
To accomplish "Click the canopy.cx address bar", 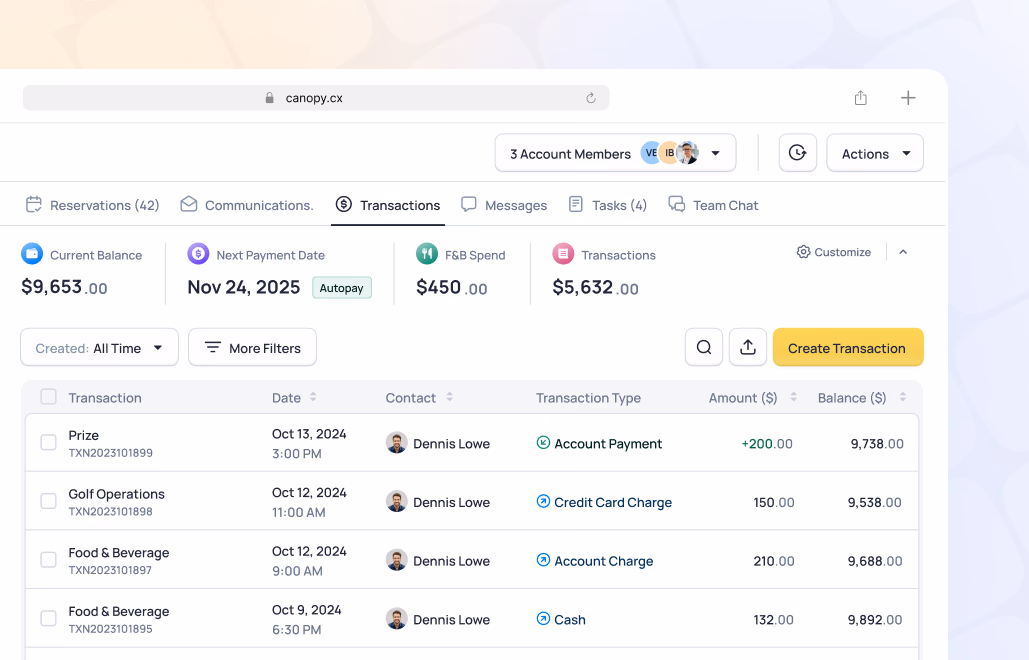I will click(x=316, y=98).
